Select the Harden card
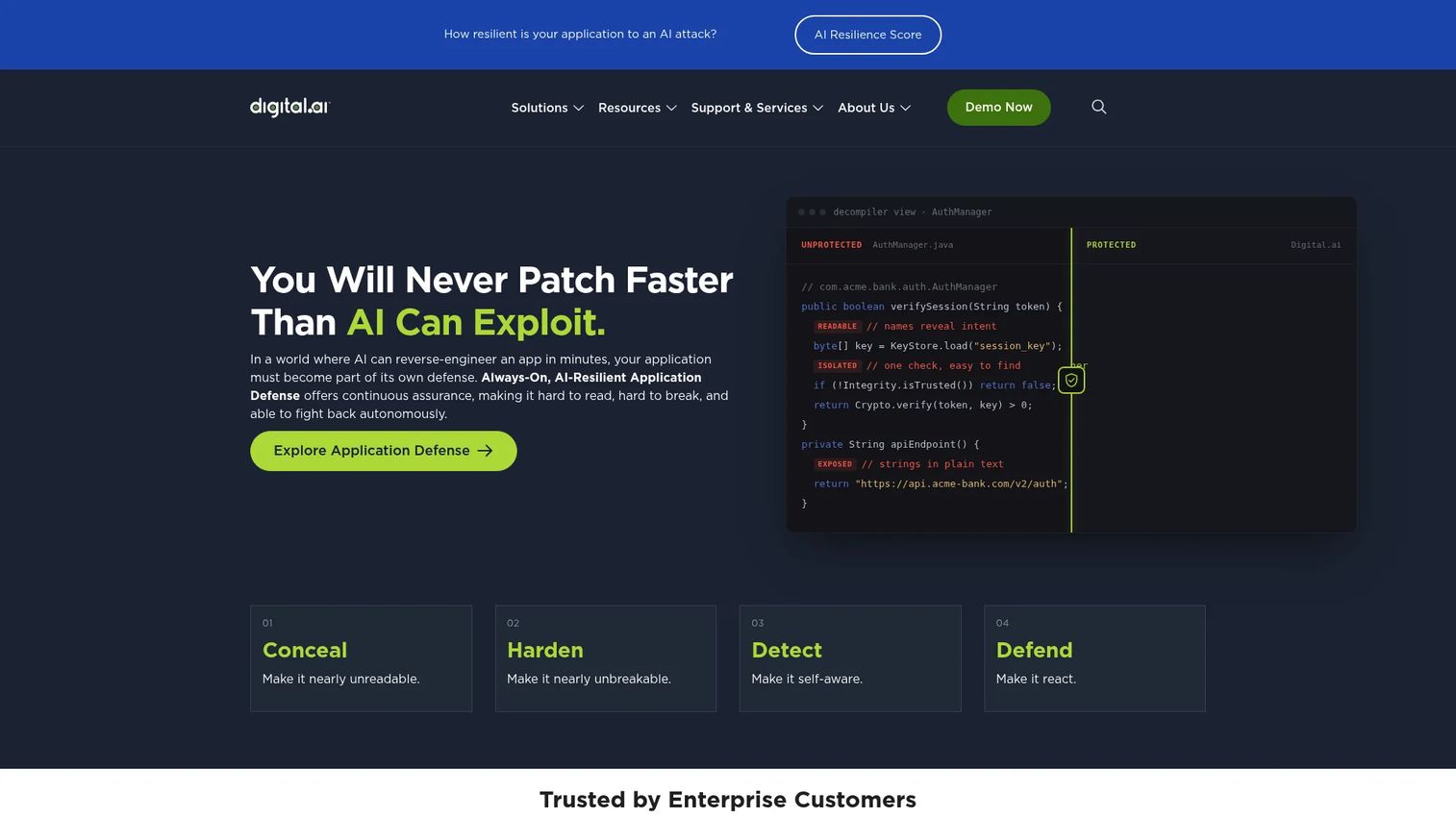1456x818 pixels. click(606, 658)
